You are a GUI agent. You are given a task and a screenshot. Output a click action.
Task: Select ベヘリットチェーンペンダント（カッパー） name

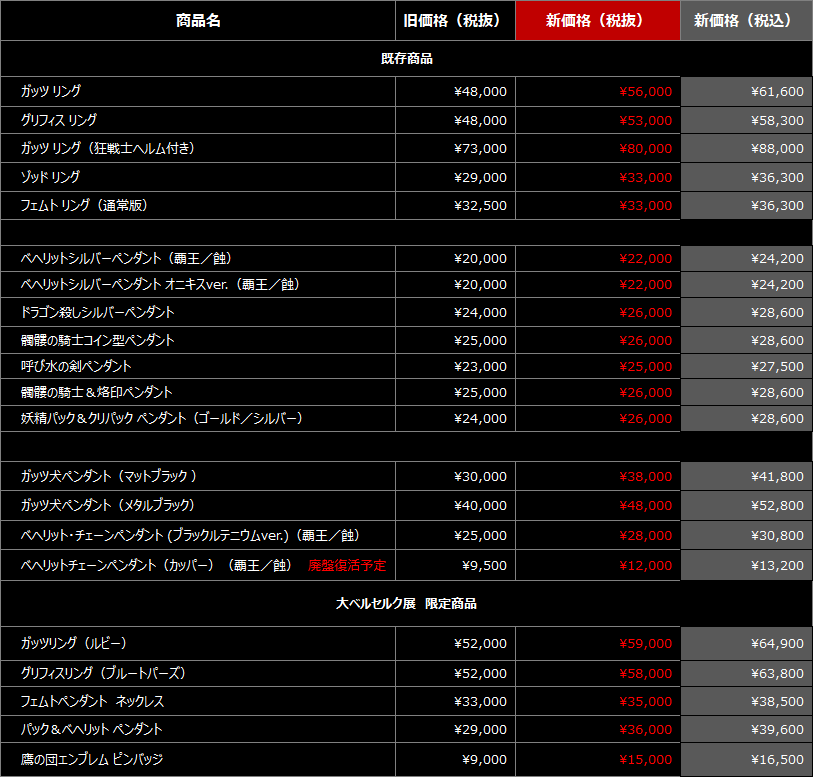[156, 566]
